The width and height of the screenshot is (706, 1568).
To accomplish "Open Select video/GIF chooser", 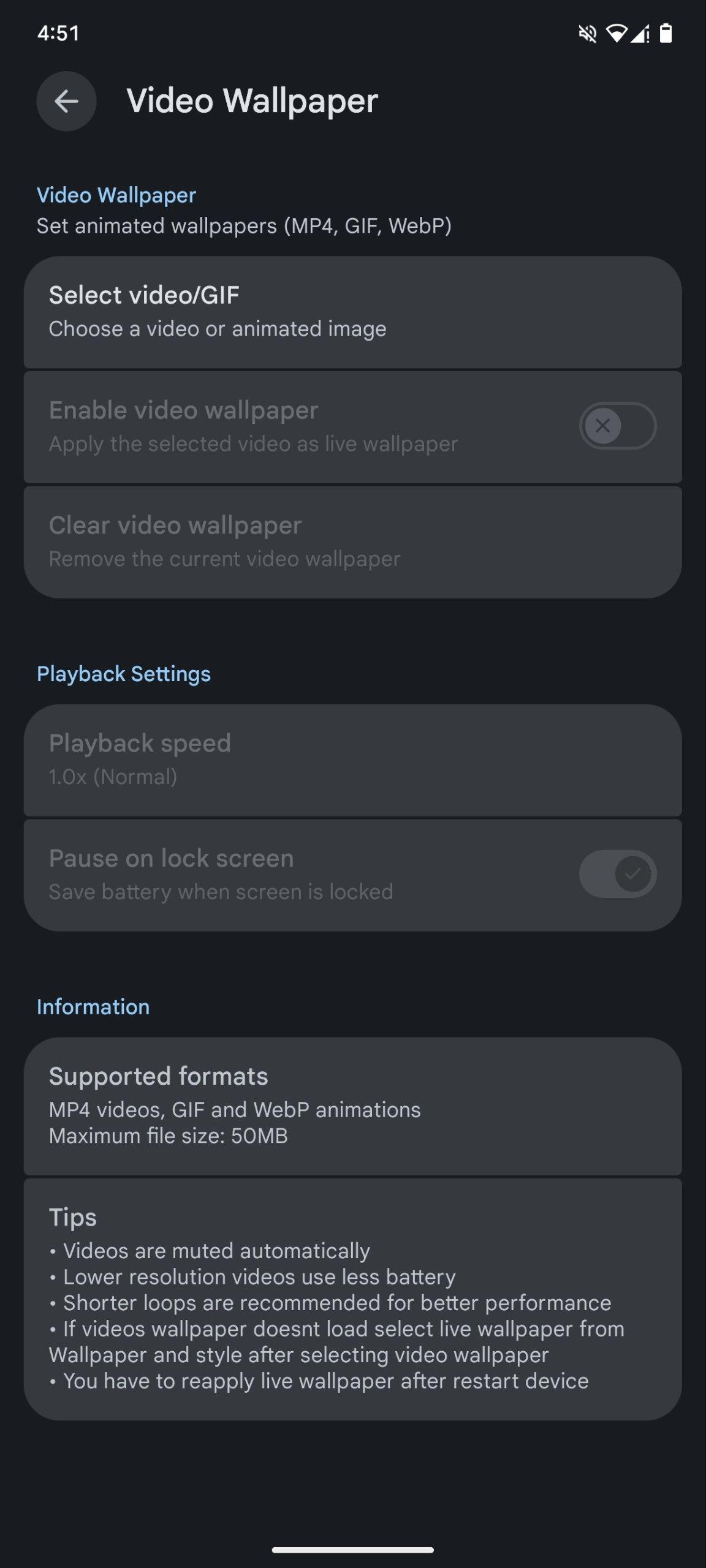I will [x=352, y=312].
